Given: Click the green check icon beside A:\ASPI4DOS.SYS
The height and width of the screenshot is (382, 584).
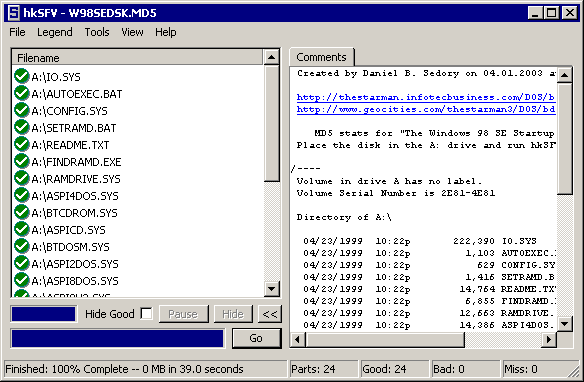Looking at the screenshot, I should (x=22, y=195).
